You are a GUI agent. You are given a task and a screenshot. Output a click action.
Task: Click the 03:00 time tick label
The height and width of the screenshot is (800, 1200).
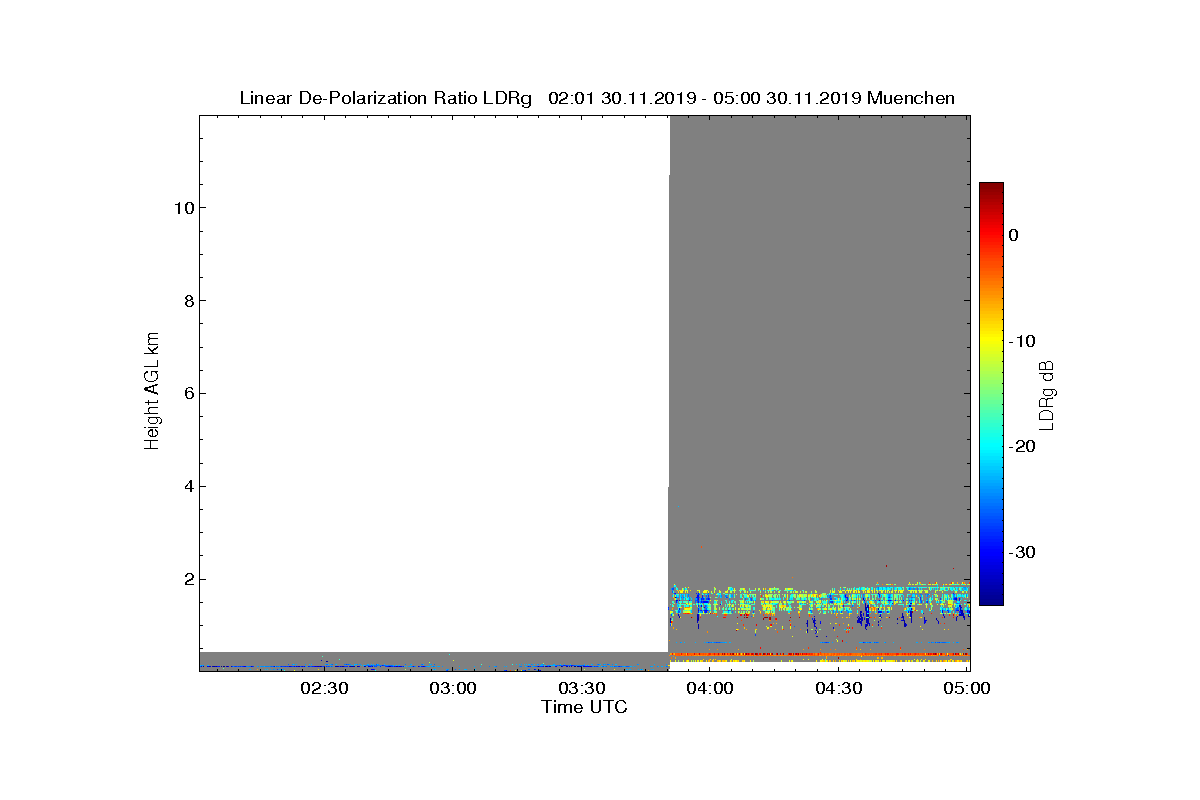click(453, 689)
